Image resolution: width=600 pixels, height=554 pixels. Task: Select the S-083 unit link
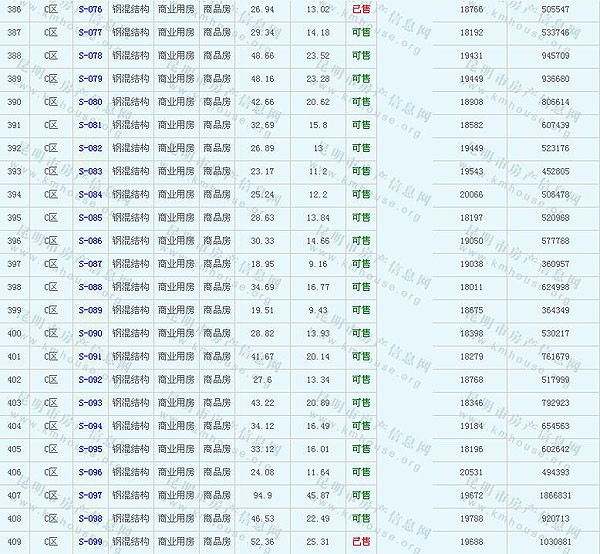tap(90, 171)
